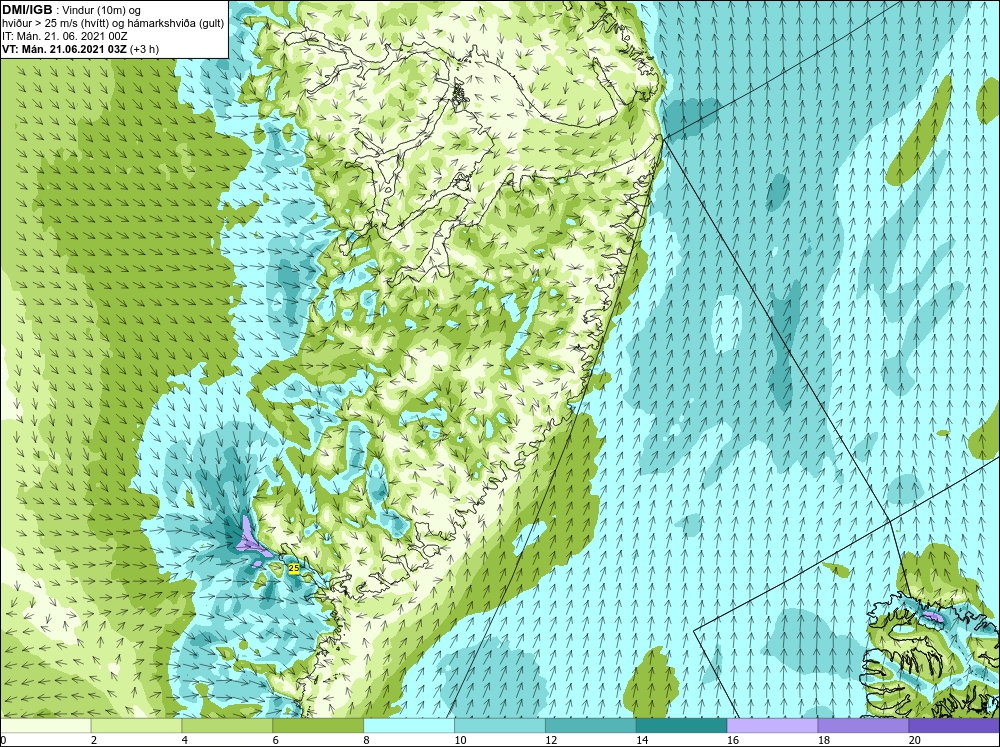Image resolution: width=1000 pixels, height=747 pixels.
Task: Click the 'hviður > 25 m/s (hvítt)' description line
Action: pyautogui.click(x=113, y=23)
